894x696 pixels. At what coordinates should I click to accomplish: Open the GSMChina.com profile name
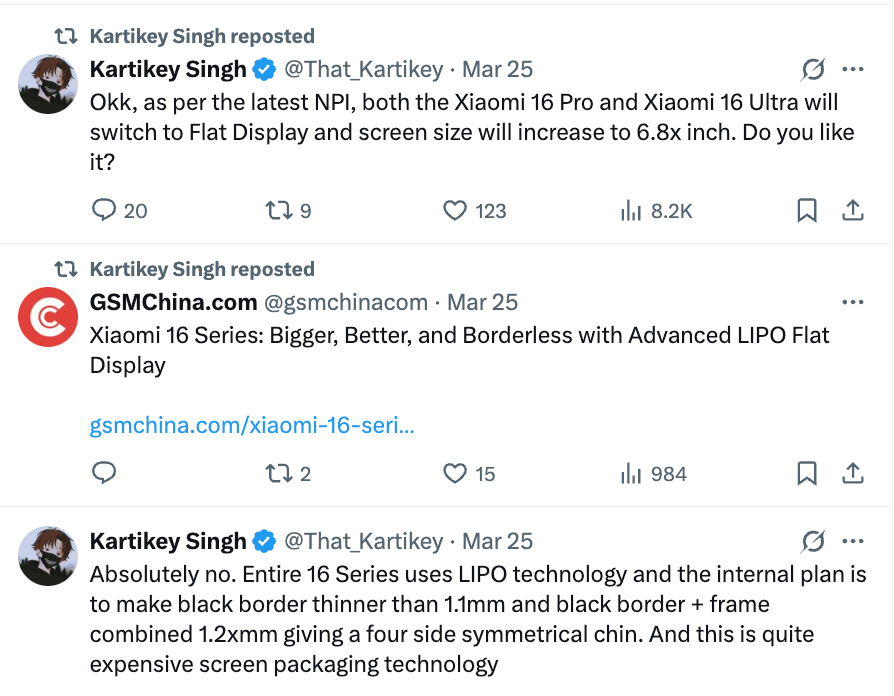[x=172, y=302]
